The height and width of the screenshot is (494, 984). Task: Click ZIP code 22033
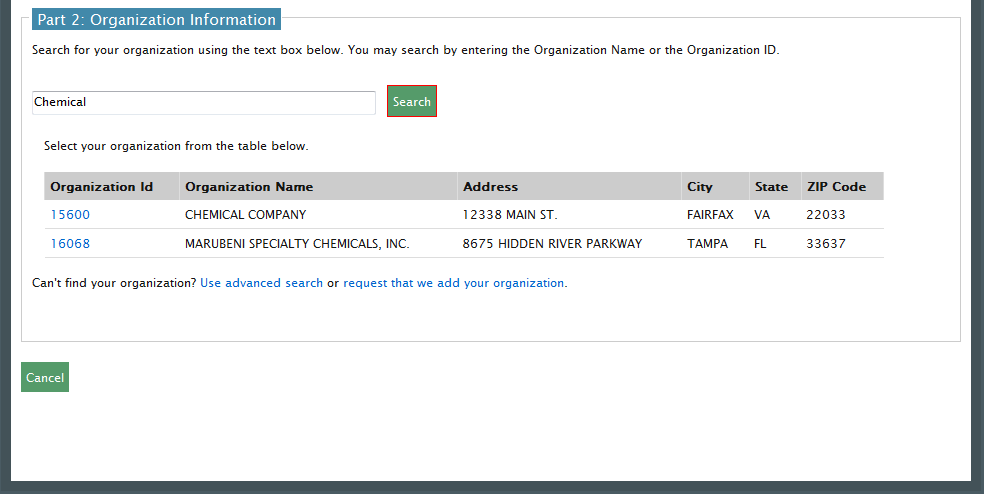(x=826, y=215)
